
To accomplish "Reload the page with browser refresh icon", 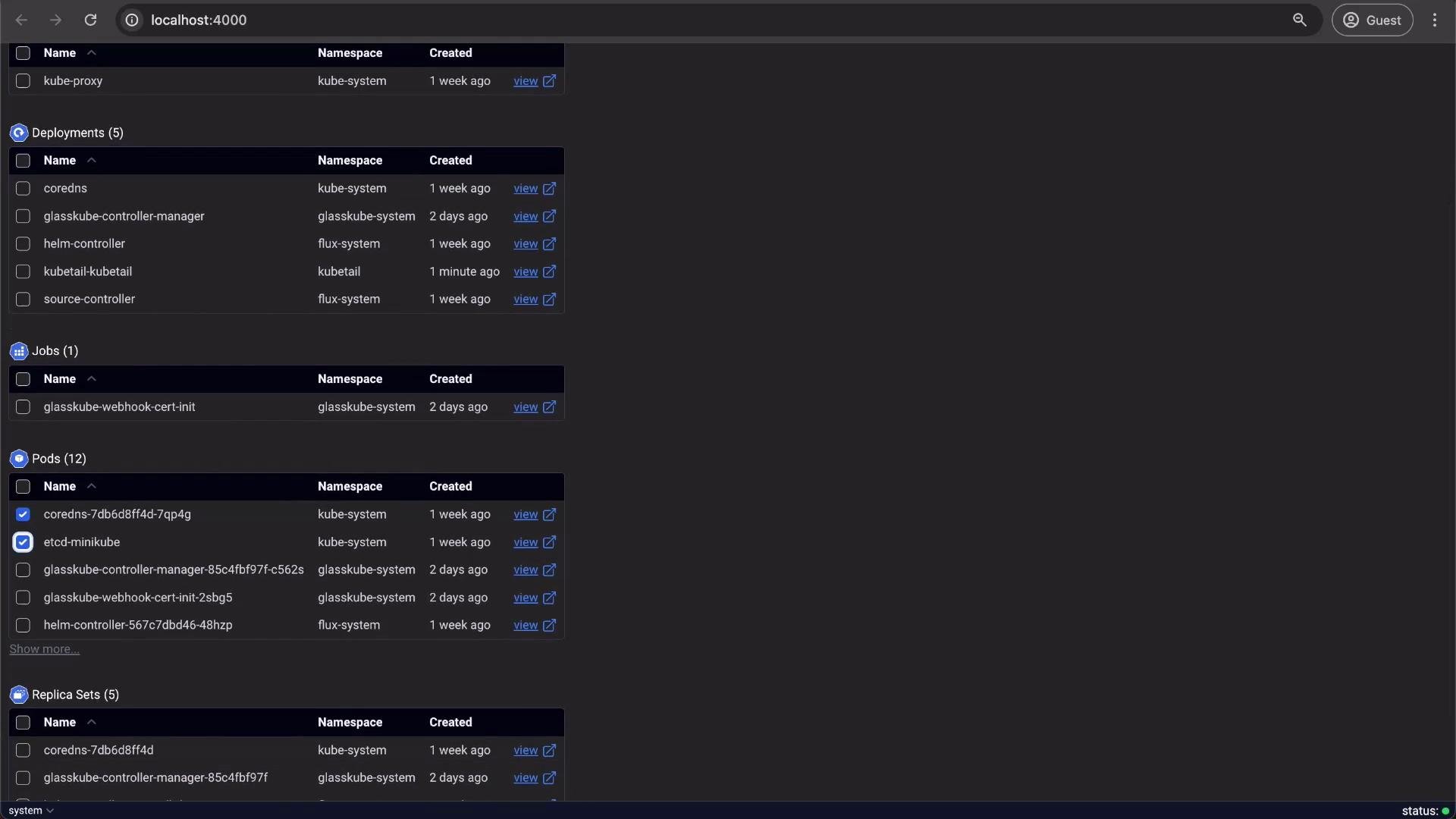I will click(90, 20).
